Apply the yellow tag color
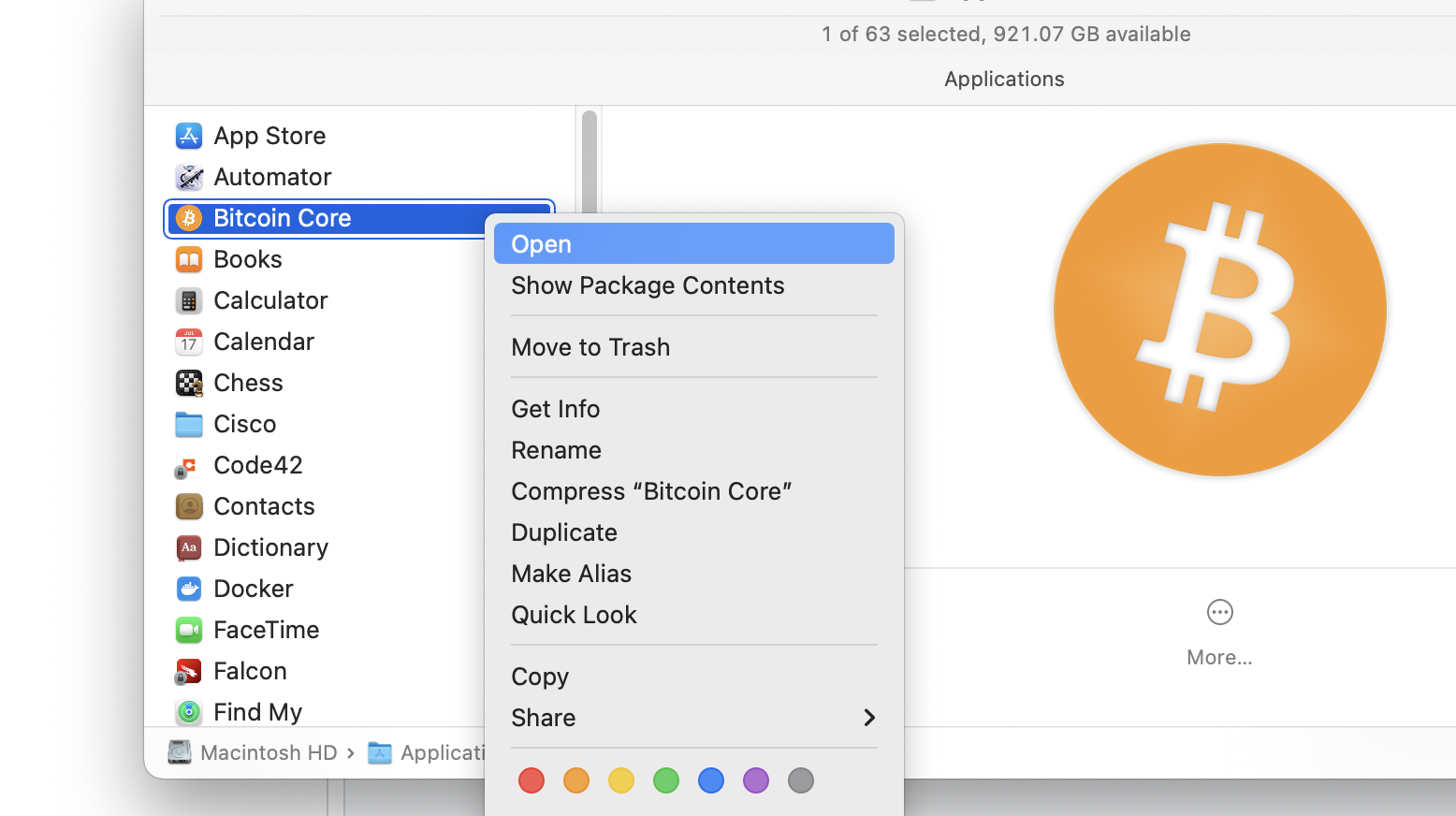Image resolution: width=1456 pixels, height=816 pixels. pos(621,780)
